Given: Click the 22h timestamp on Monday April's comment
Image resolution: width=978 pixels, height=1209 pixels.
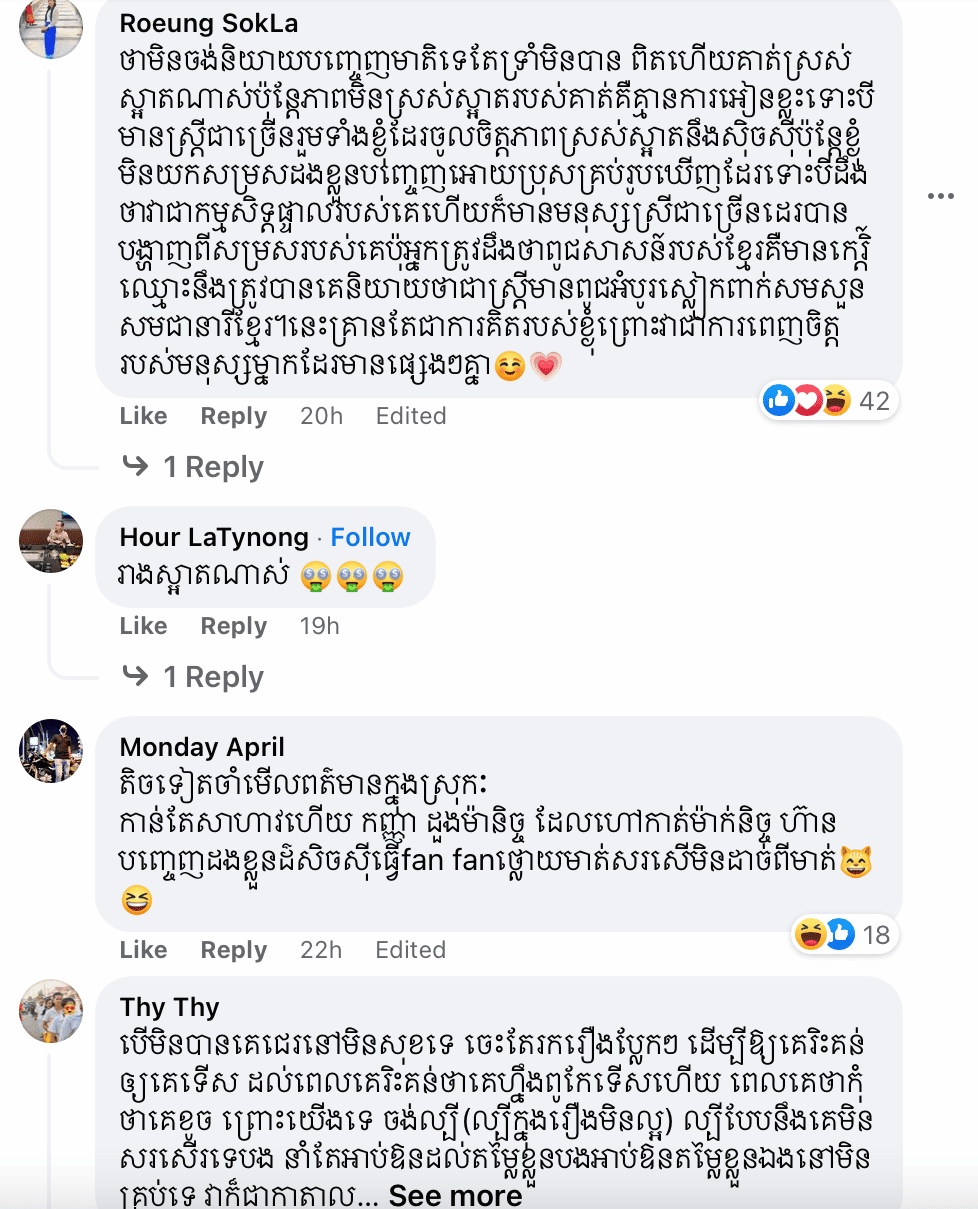Looking at the screenshot, I should pos(320,950).
